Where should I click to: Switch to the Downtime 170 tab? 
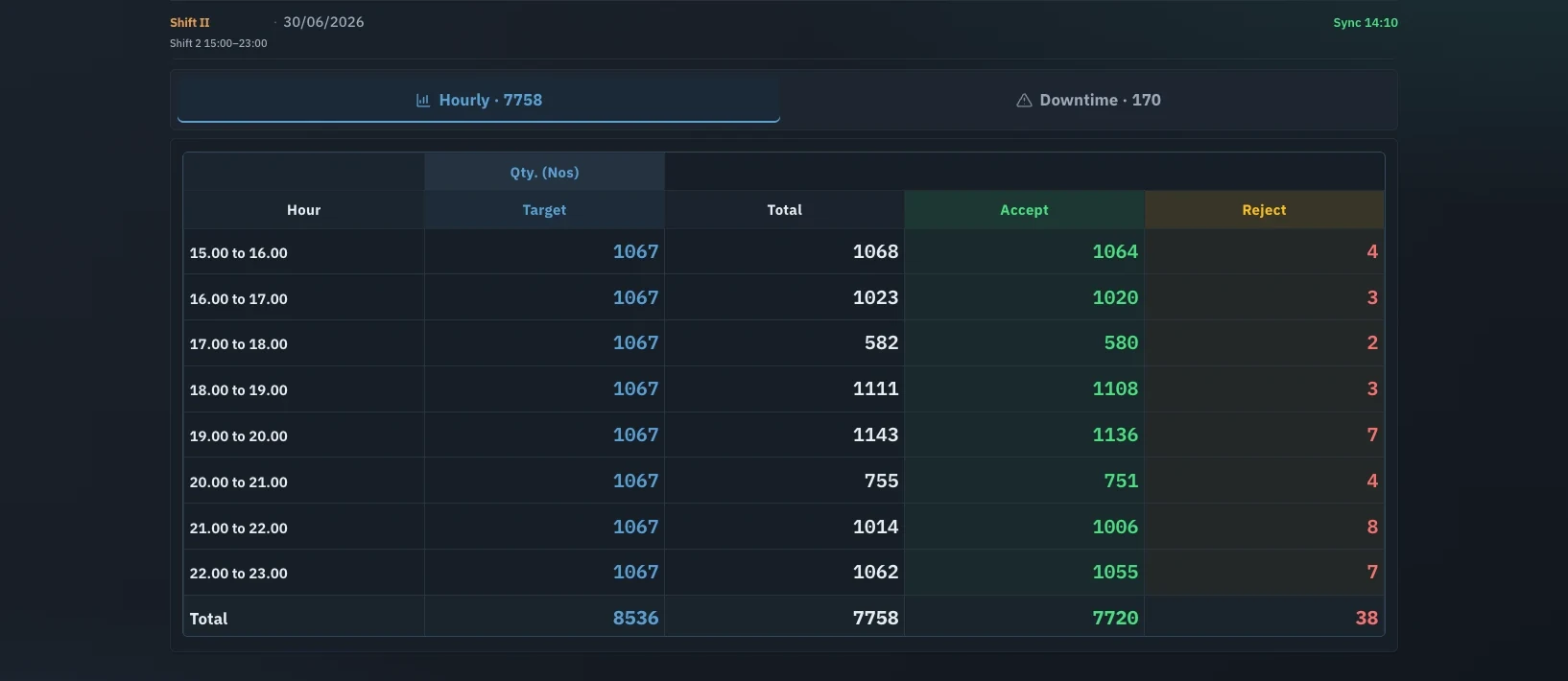[1088, 100]
